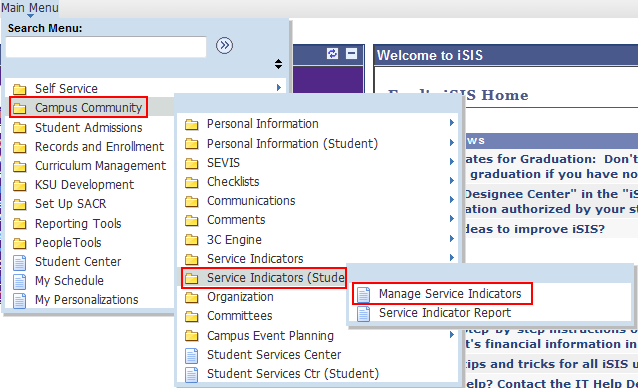The width and height of the screenshot is (638, 388).
Task: Click the Set Up SACR folder icon
Action: point(20,204)
